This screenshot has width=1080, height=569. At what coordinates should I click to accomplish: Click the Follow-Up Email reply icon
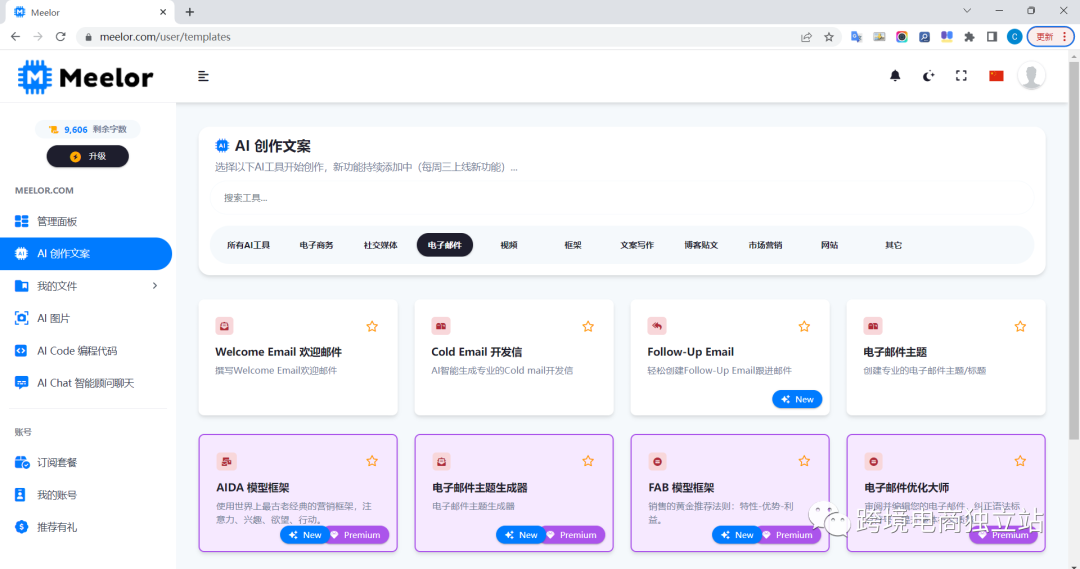(657, 326)
